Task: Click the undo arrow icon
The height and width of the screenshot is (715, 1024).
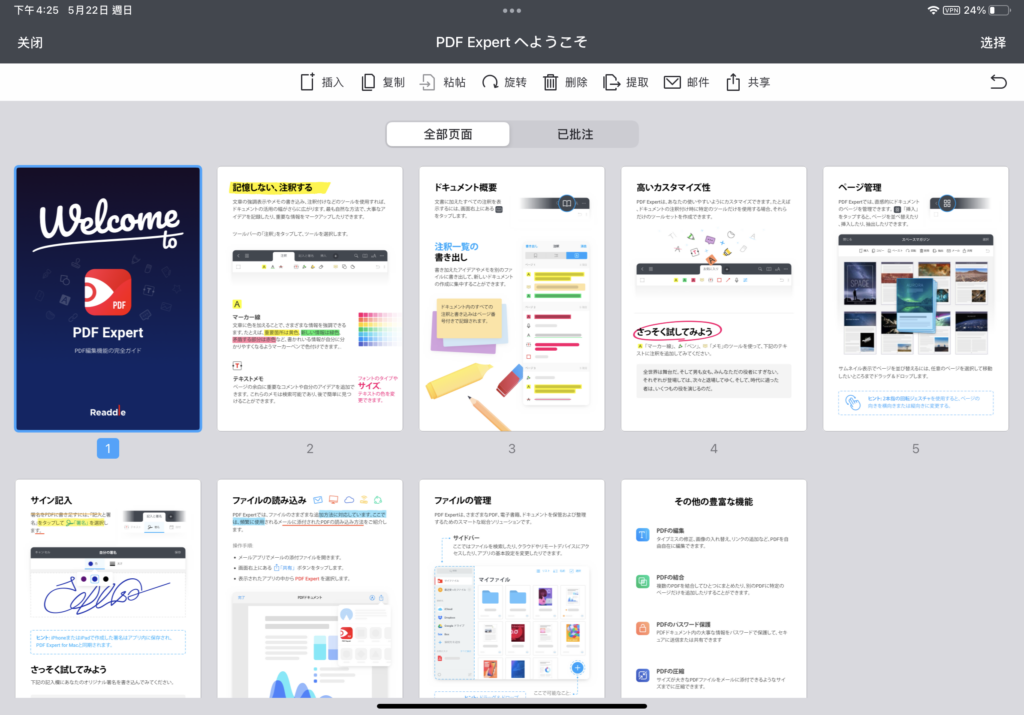Action: 998,82
